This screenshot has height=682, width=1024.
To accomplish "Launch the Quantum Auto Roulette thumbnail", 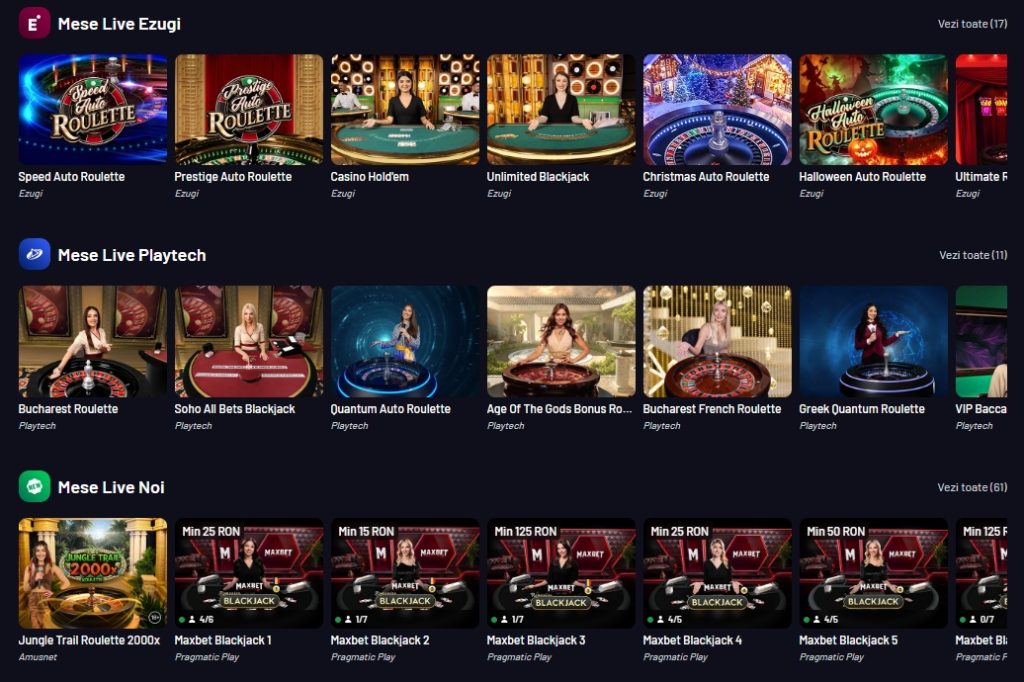I will [x=405, y=341].
